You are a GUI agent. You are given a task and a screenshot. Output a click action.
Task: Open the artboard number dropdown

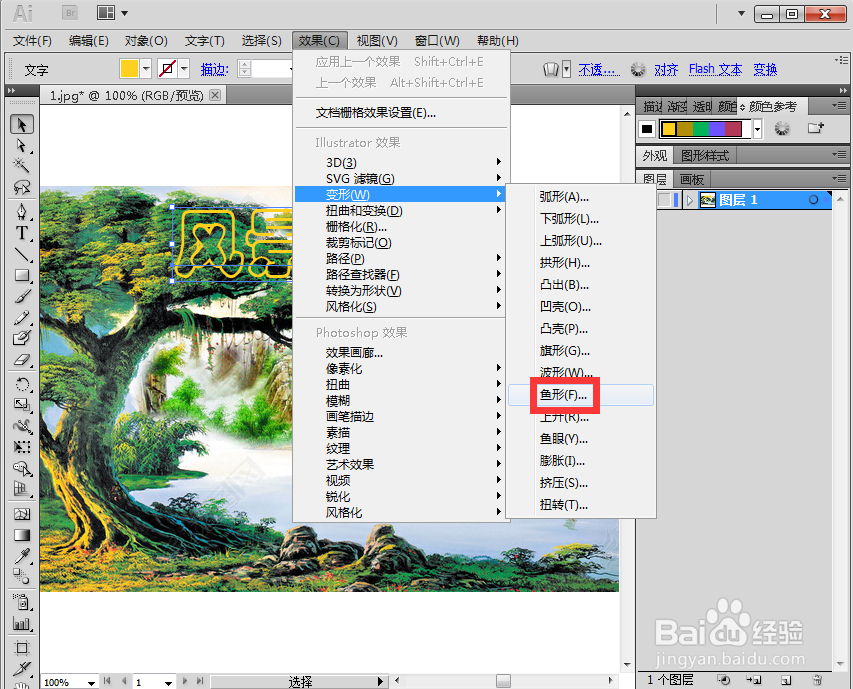[168, 682]
